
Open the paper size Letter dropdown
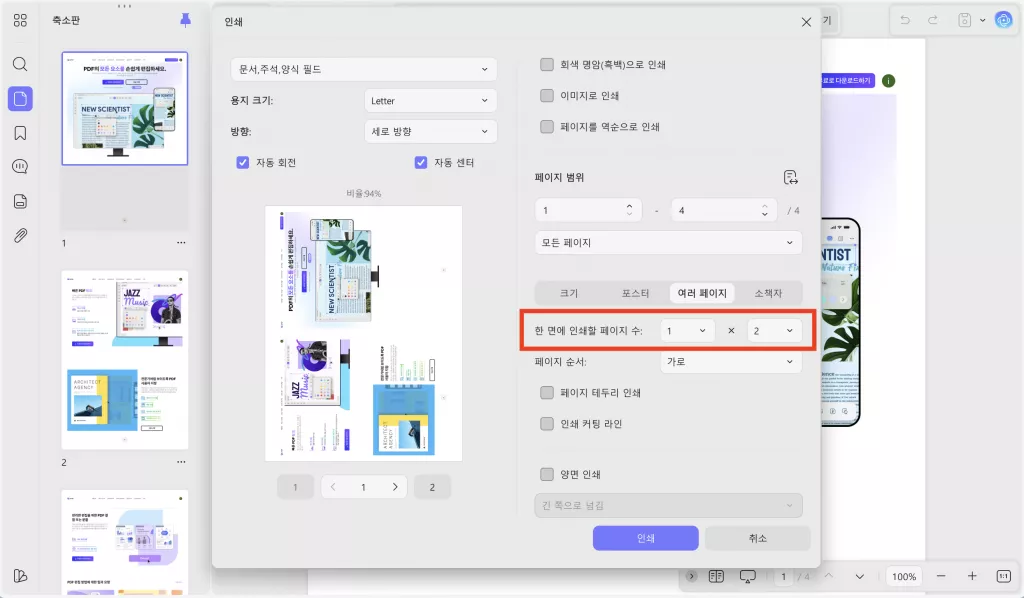430,100
